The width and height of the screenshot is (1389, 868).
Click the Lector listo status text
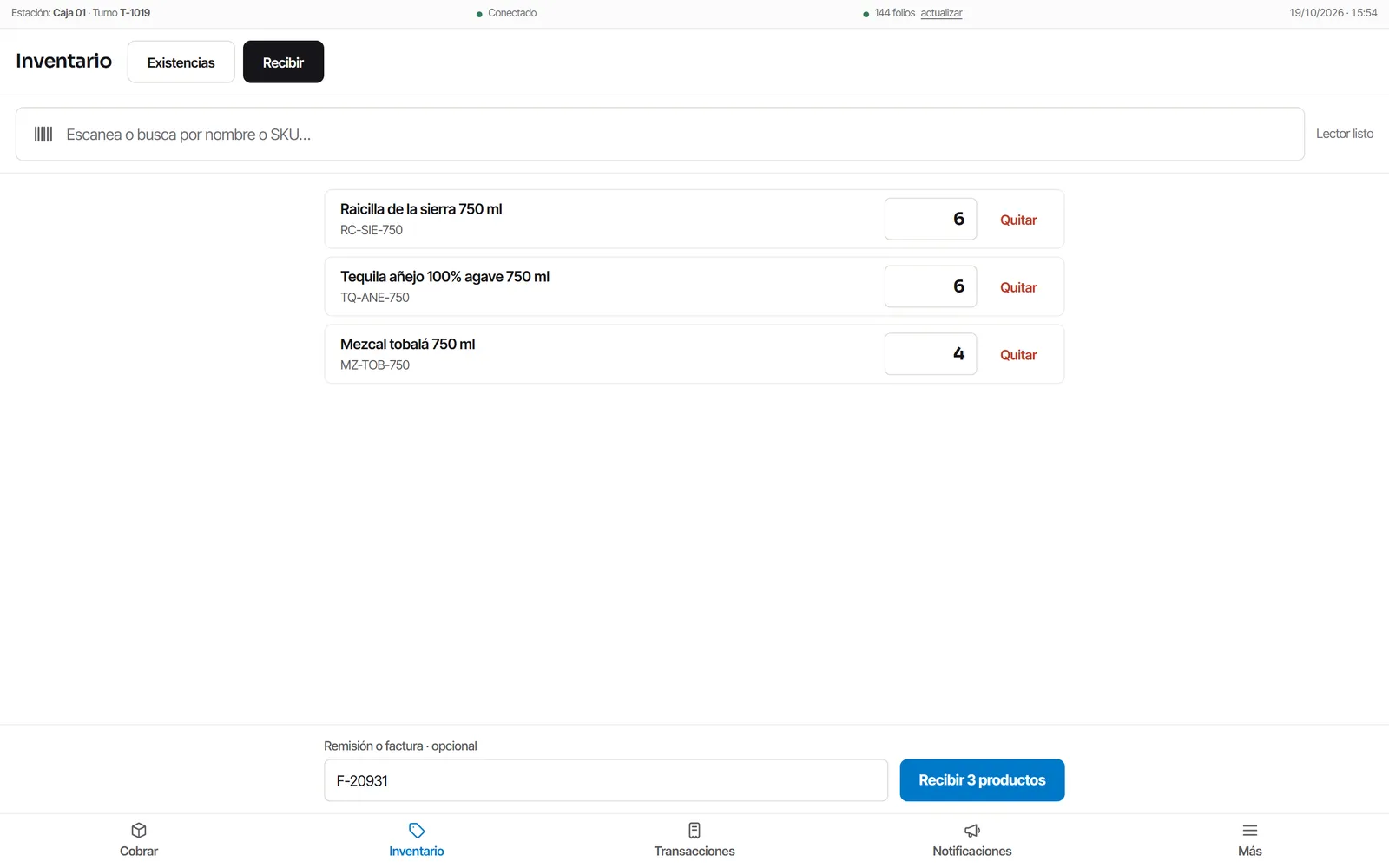pyautogui.click(x=1345, y=134)
